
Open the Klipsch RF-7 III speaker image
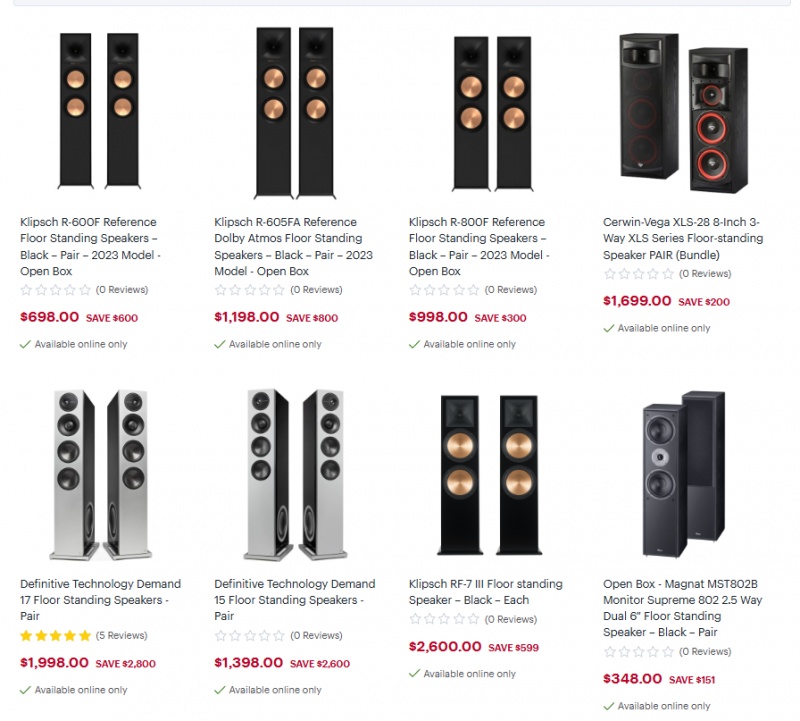click(x=489, y=475)
